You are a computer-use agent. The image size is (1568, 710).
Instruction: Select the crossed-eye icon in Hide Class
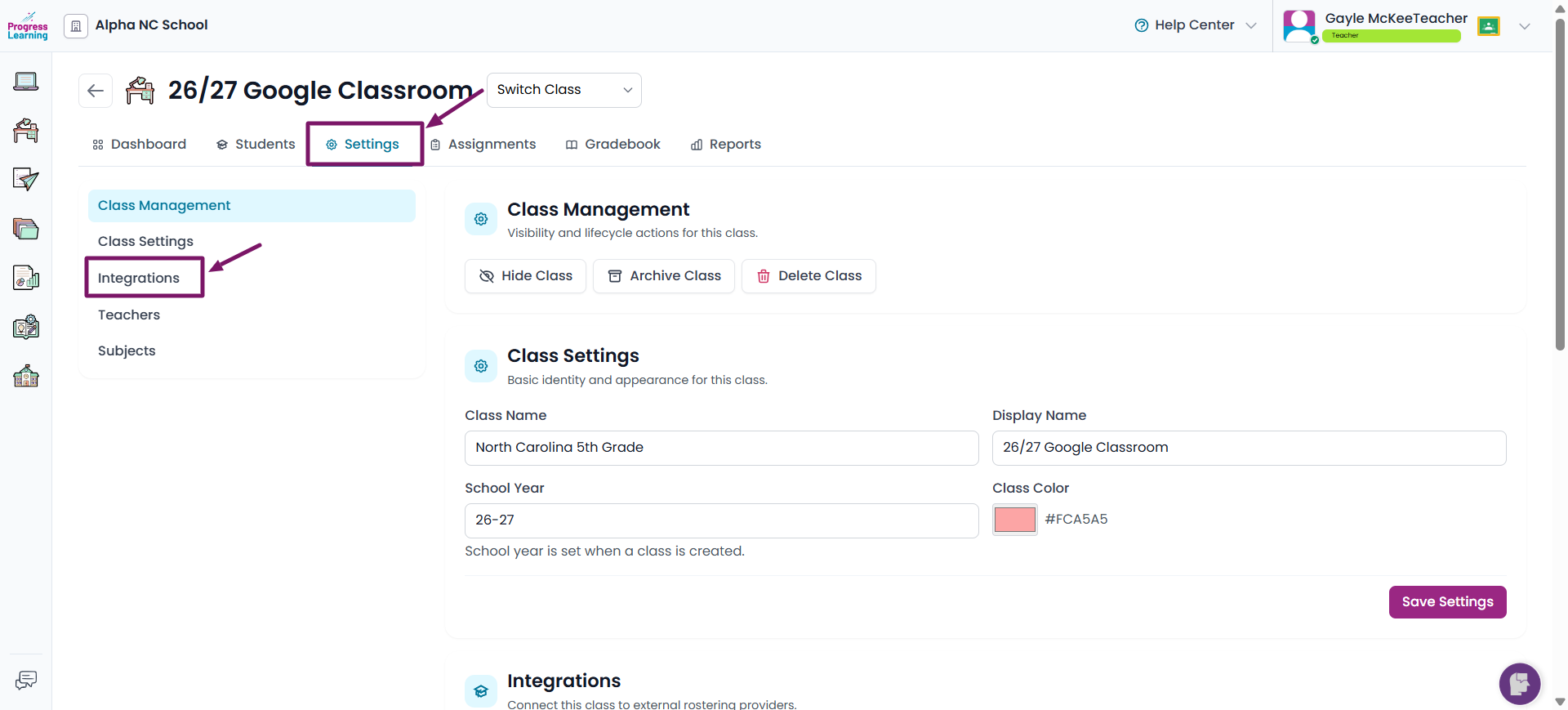487,276
